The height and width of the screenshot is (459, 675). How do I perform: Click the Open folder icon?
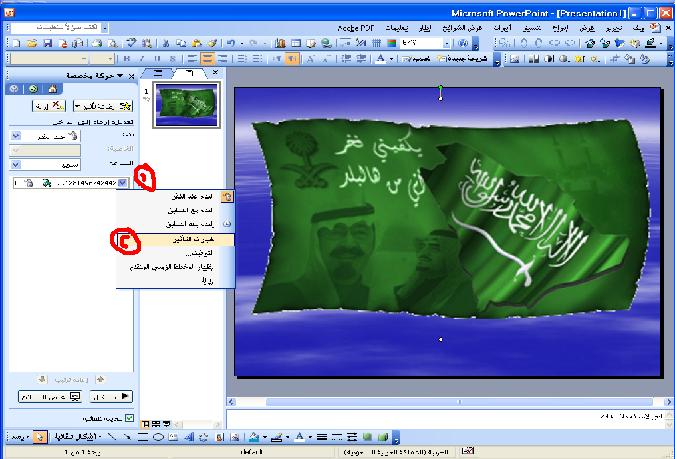tap(32, 43)
